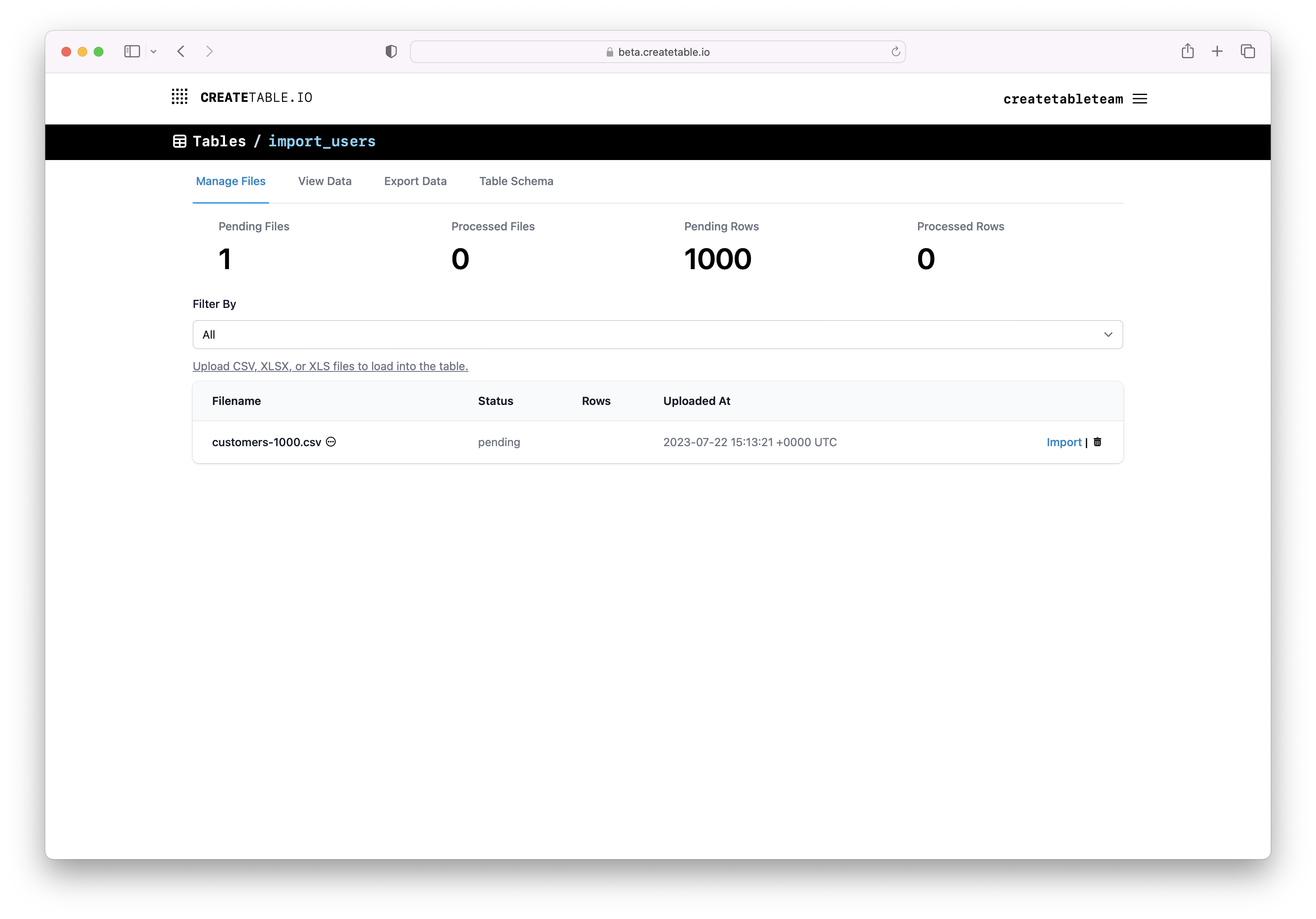Viewport: 1316px width, 919px height.
Task: Click the beta.createtable.io address bar
Action: tap(658, 52)
